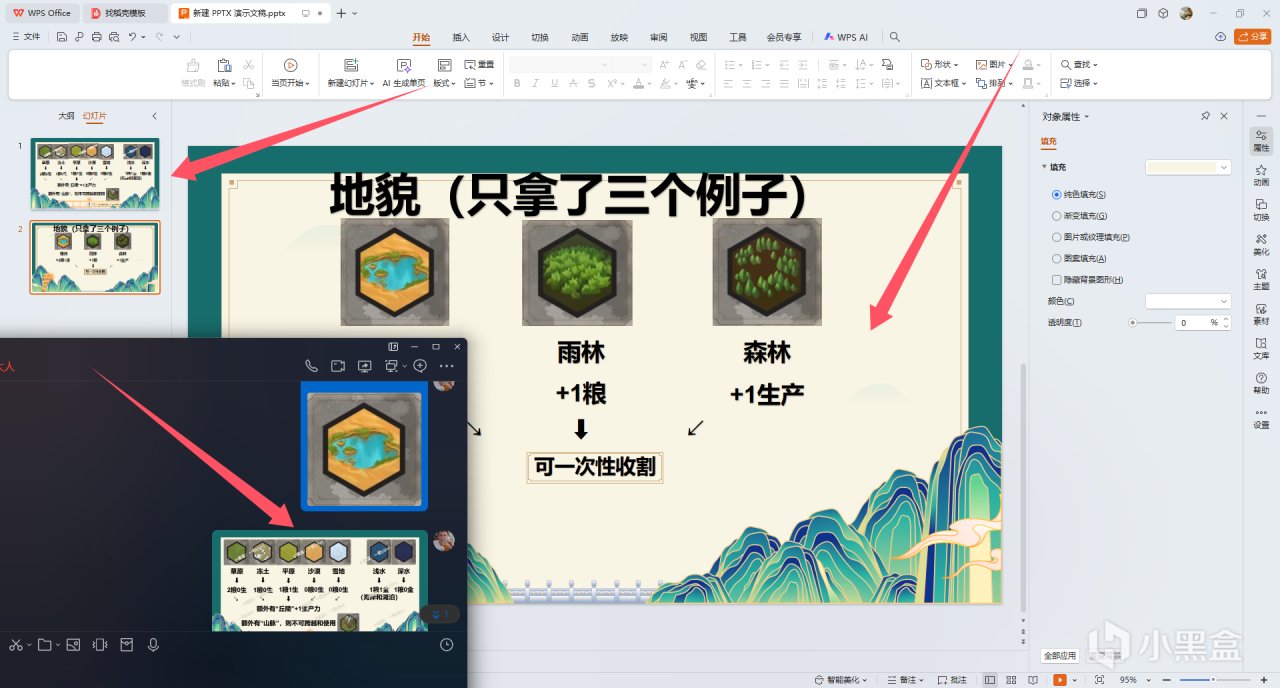This screenshot has height=688, width=1280.
Task: Click the 备注 notes button in status bar
Action: [x=903, y=680]
